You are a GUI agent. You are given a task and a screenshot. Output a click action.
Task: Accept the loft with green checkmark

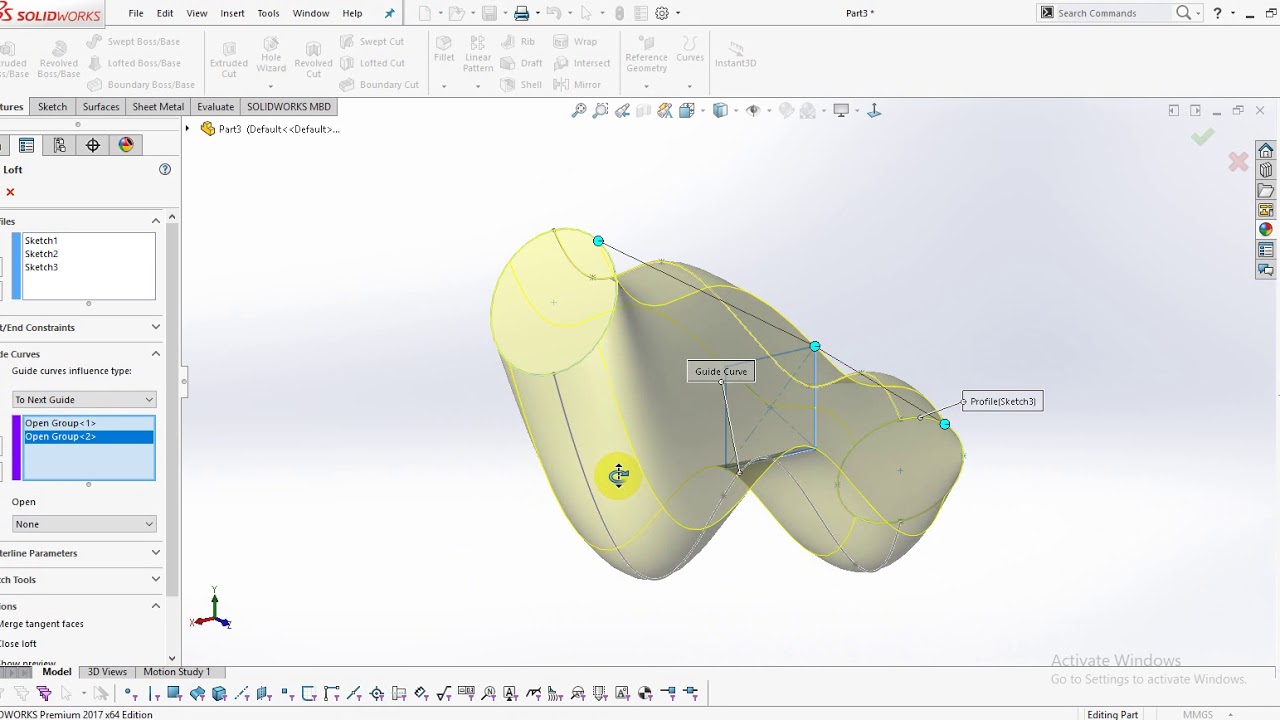tap(1202, 137)
